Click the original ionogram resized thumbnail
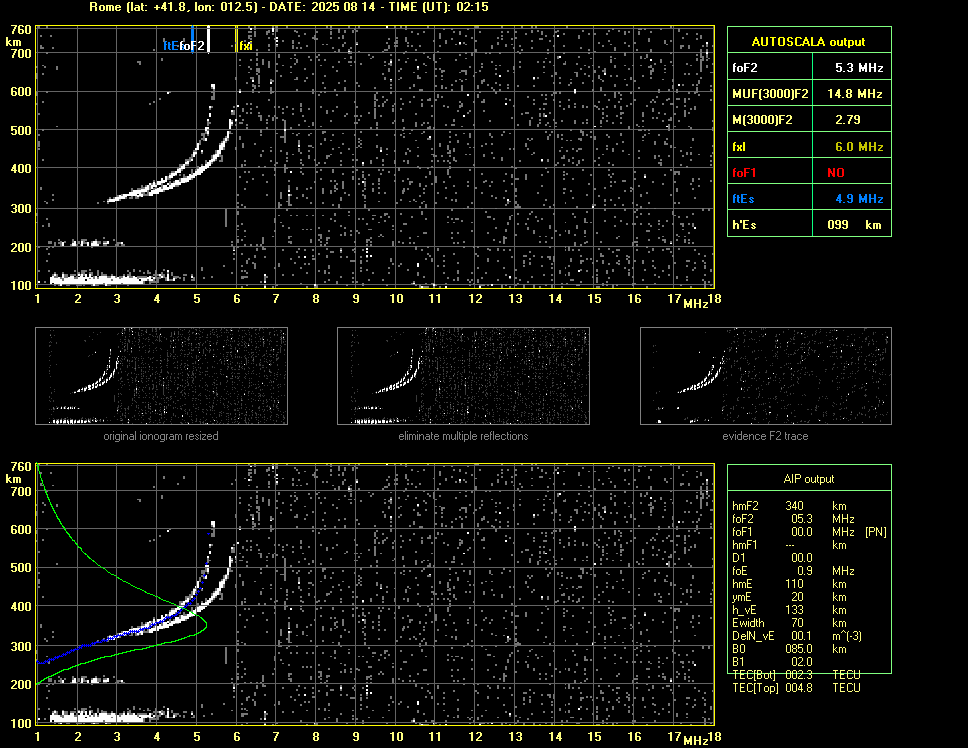Image resolution: width=968 pixels, height=748 pixels. pos(161,376)
